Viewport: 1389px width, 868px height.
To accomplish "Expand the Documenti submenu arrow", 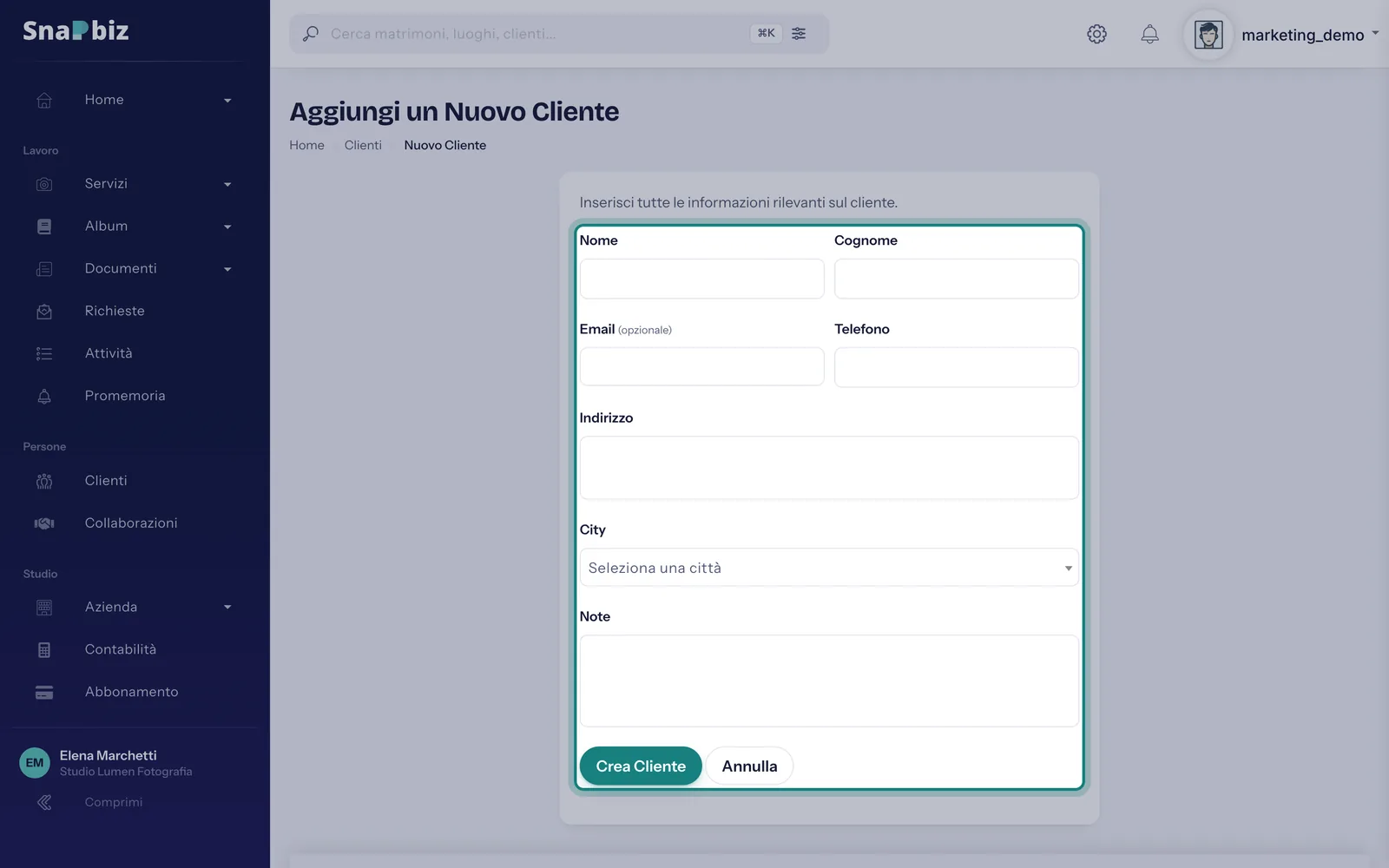I will (227, 270).
